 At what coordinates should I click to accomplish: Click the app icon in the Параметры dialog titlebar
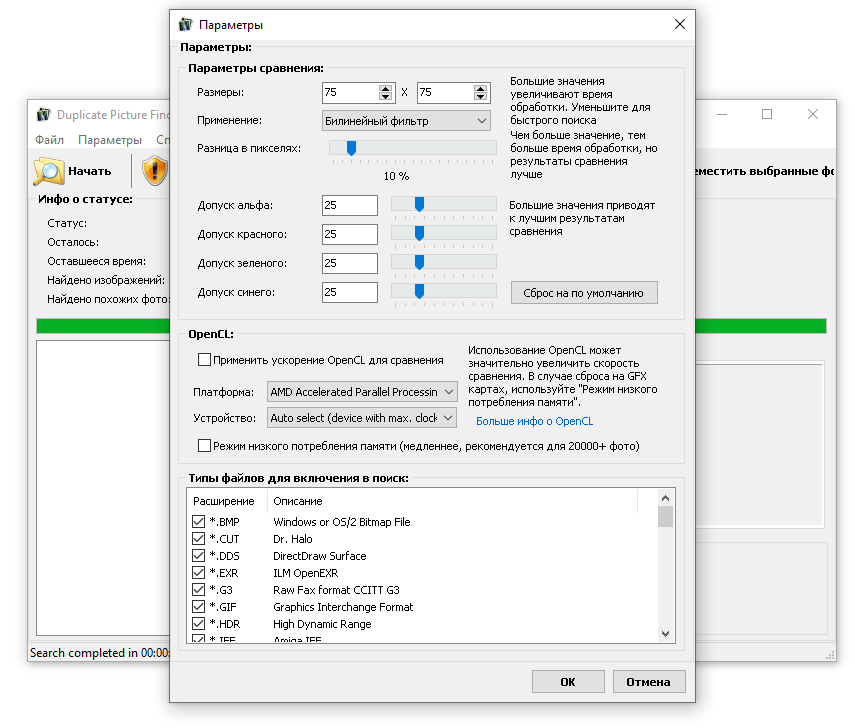(186, 24)
